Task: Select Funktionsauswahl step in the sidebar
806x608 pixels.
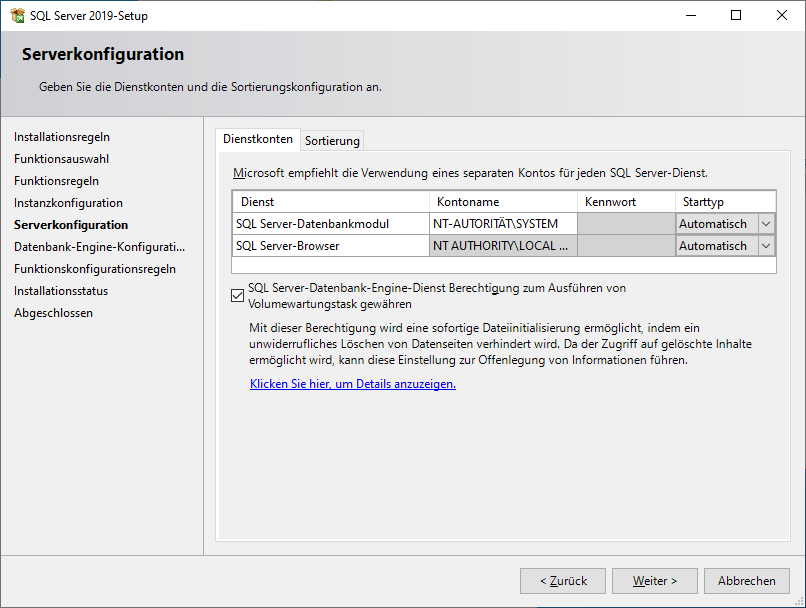Action: pyautogui.click(x=62, y=159)
